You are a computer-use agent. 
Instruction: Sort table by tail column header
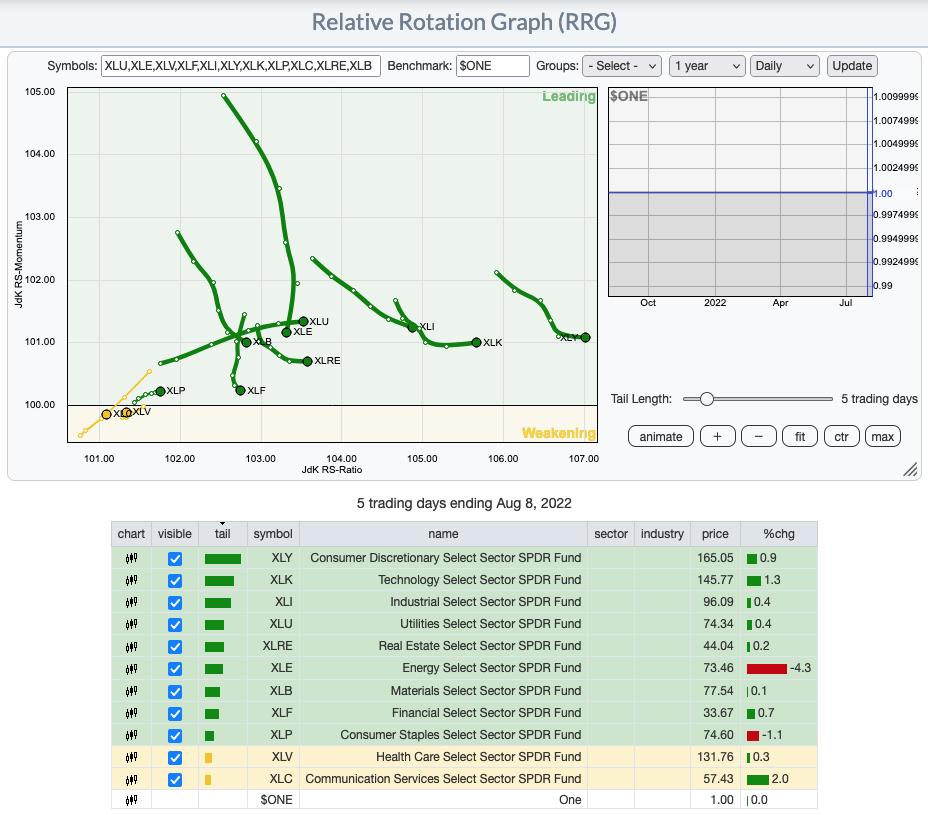[x=223, y=534]
